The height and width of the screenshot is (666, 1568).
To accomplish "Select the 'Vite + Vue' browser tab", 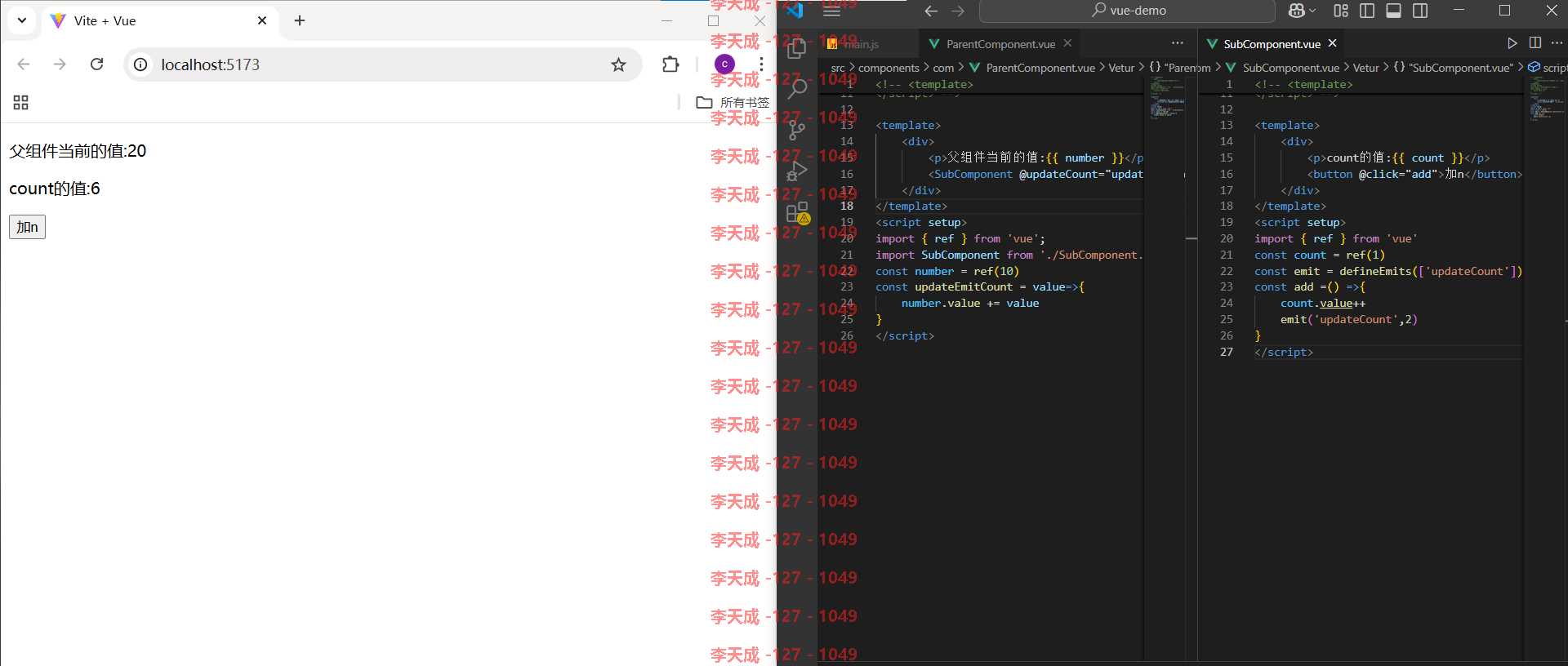I will click(159, 21).
